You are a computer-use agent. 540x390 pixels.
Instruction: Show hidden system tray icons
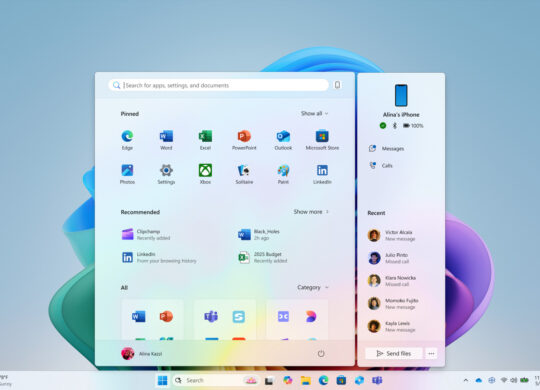466,380
